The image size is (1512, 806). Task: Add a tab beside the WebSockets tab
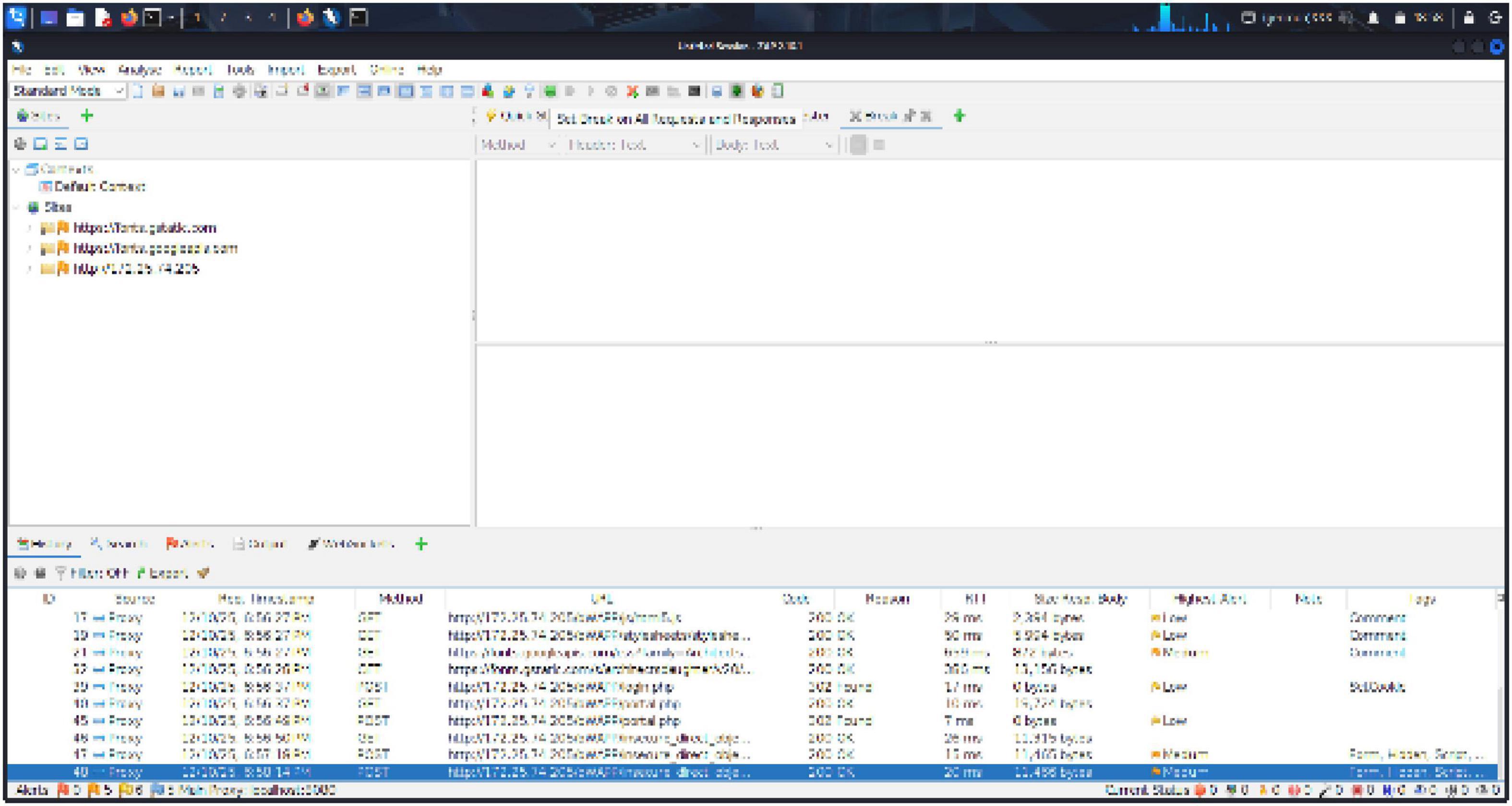[421, 544]
